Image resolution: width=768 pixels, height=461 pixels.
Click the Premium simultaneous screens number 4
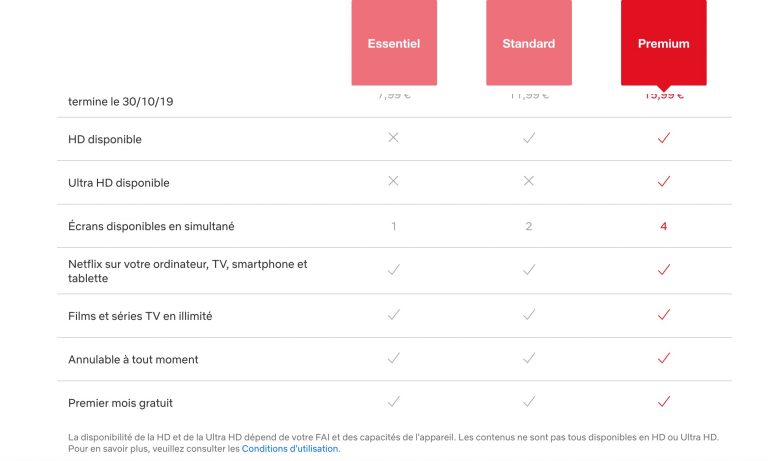(663, 226)
